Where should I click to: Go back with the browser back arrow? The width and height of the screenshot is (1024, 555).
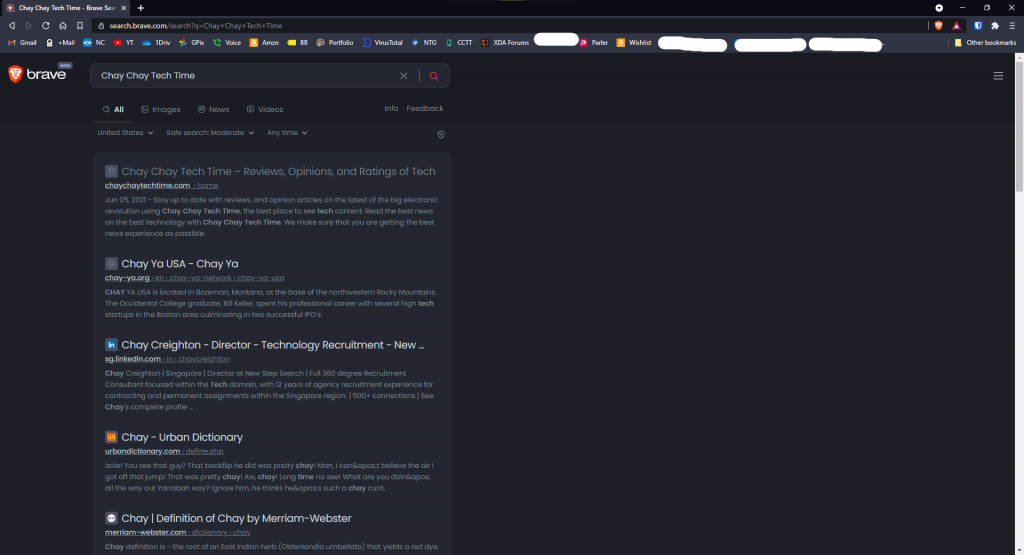tap(12, 25)
